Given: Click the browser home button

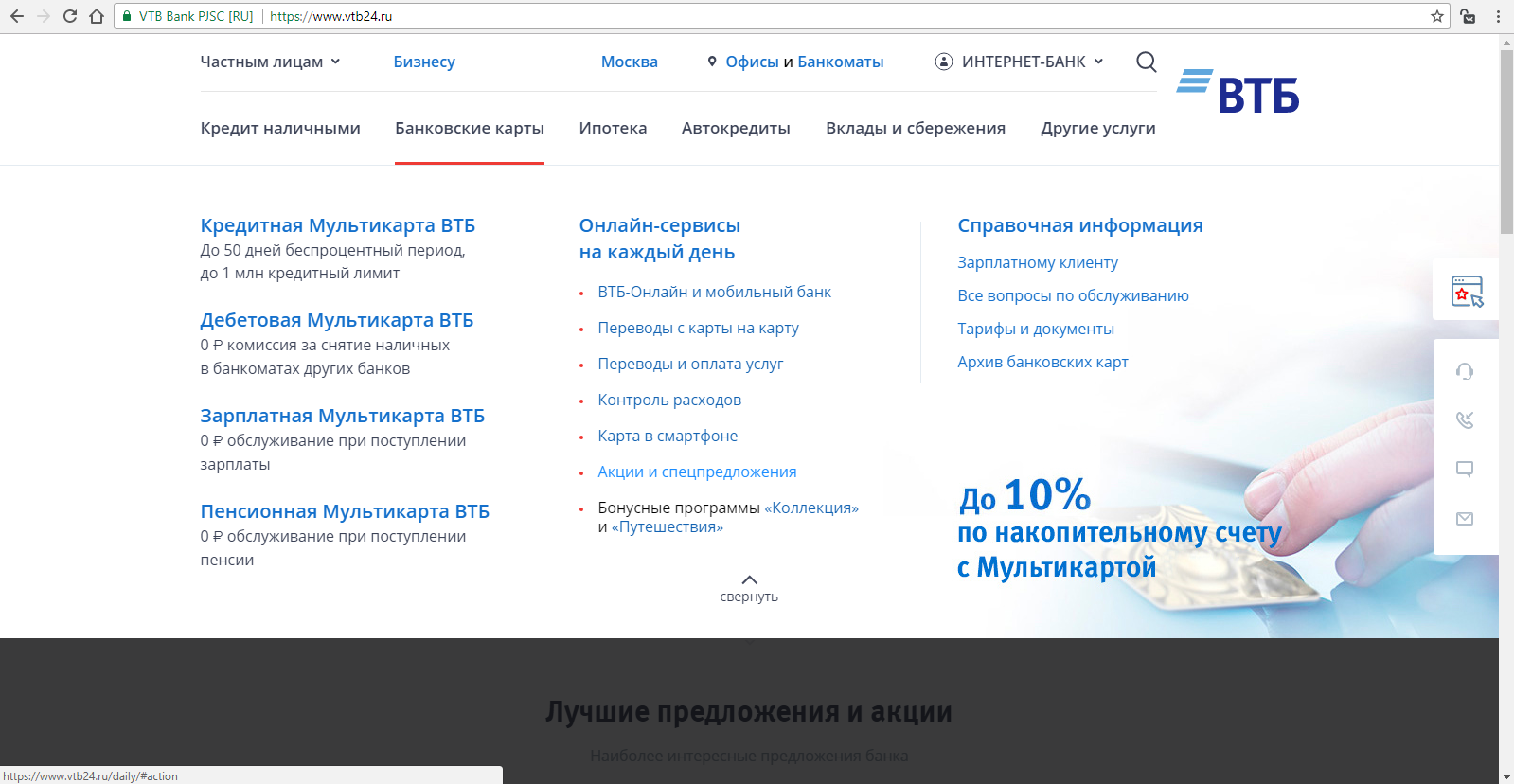Looking at the screenshot, I should click(x=97, y=16).
